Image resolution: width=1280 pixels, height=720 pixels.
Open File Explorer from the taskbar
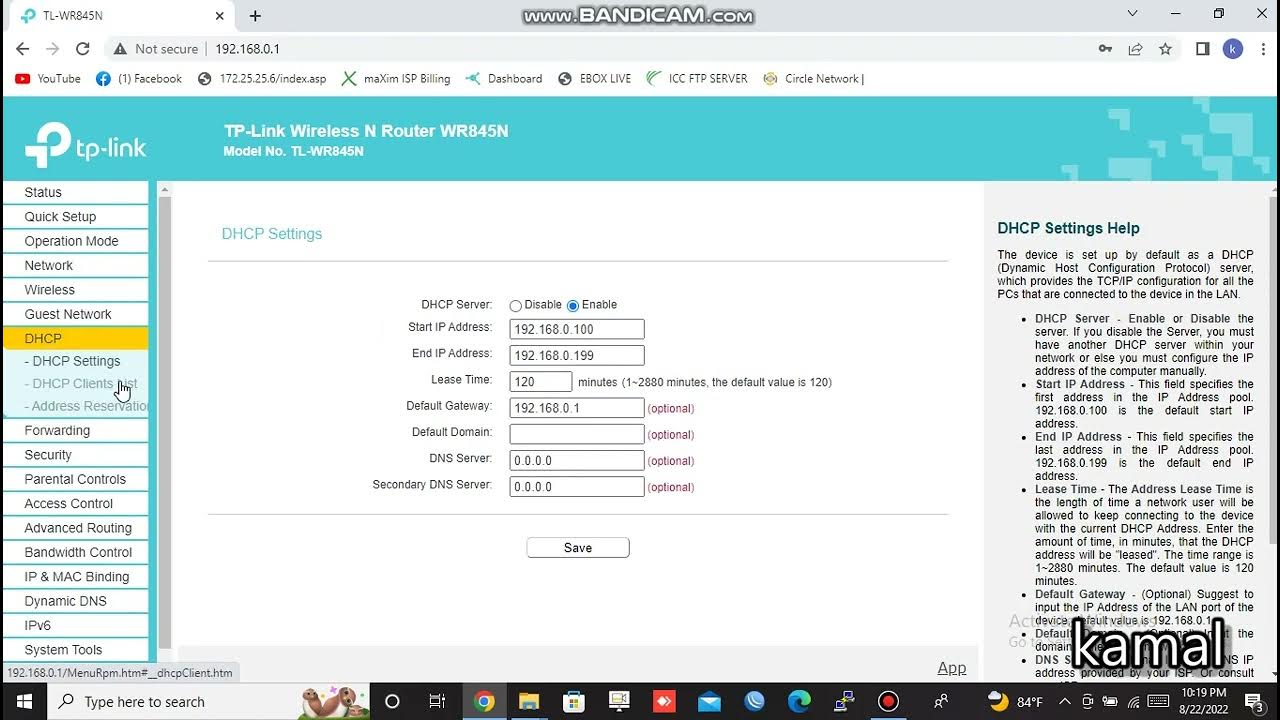point(529,701)
